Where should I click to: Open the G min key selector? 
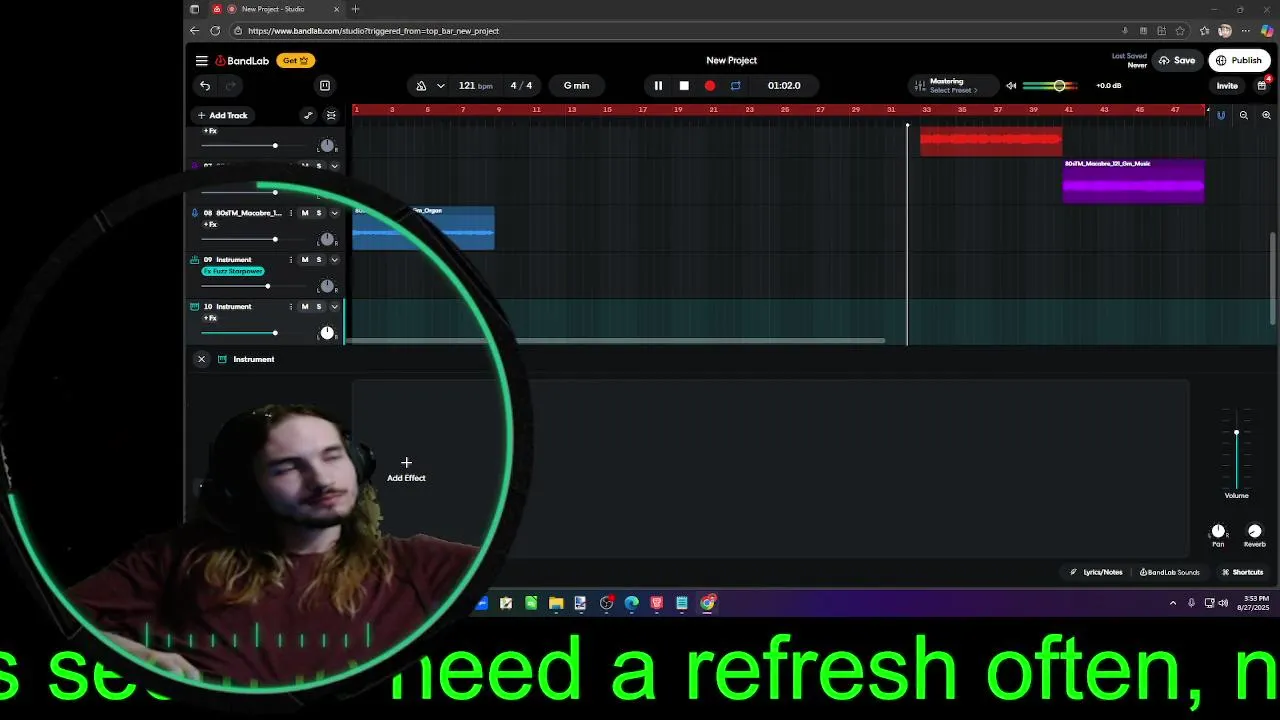576,86
